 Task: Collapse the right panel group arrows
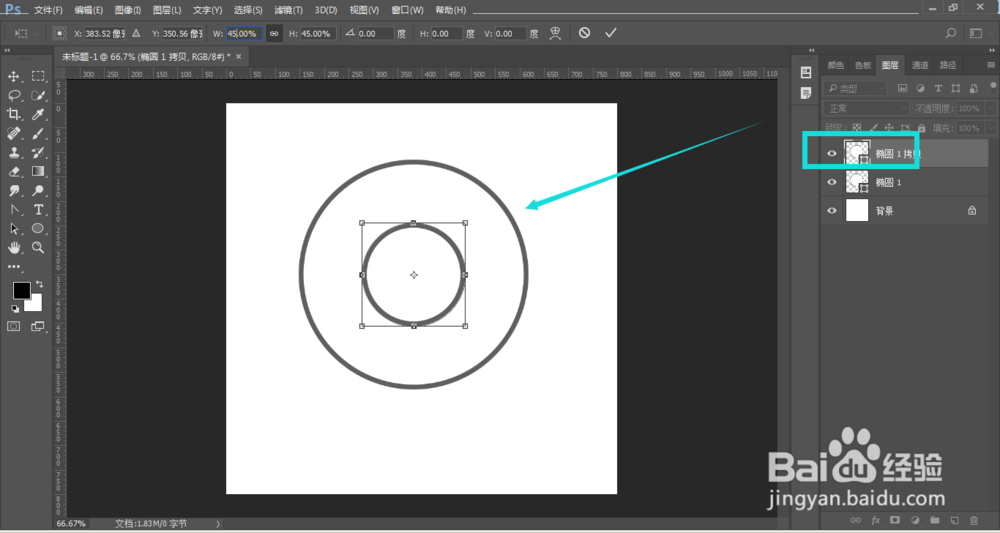pyautogui.click(x=990, y=50)
